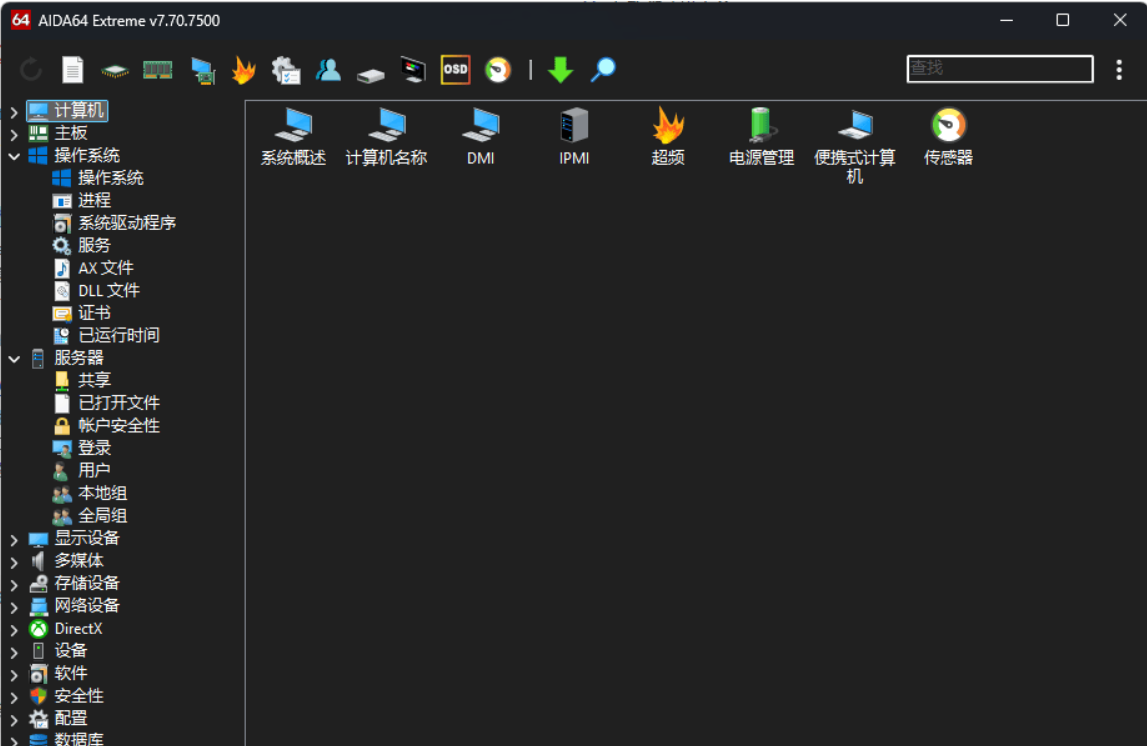Select the DirectX label in the tree
Viewport: 1147px width, 746px height.
coord(78,628)
